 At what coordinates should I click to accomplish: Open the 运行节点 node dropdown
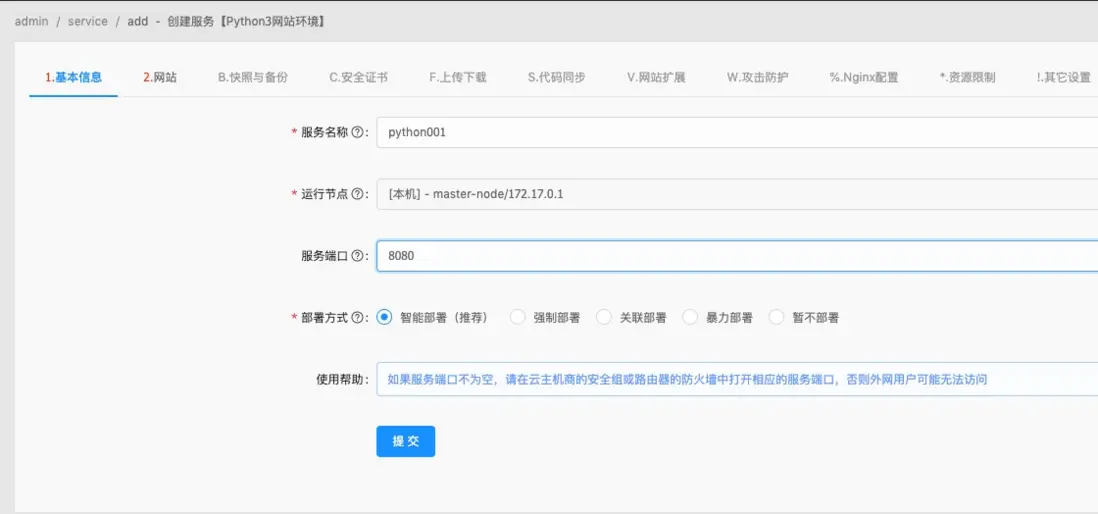point(737,194)
